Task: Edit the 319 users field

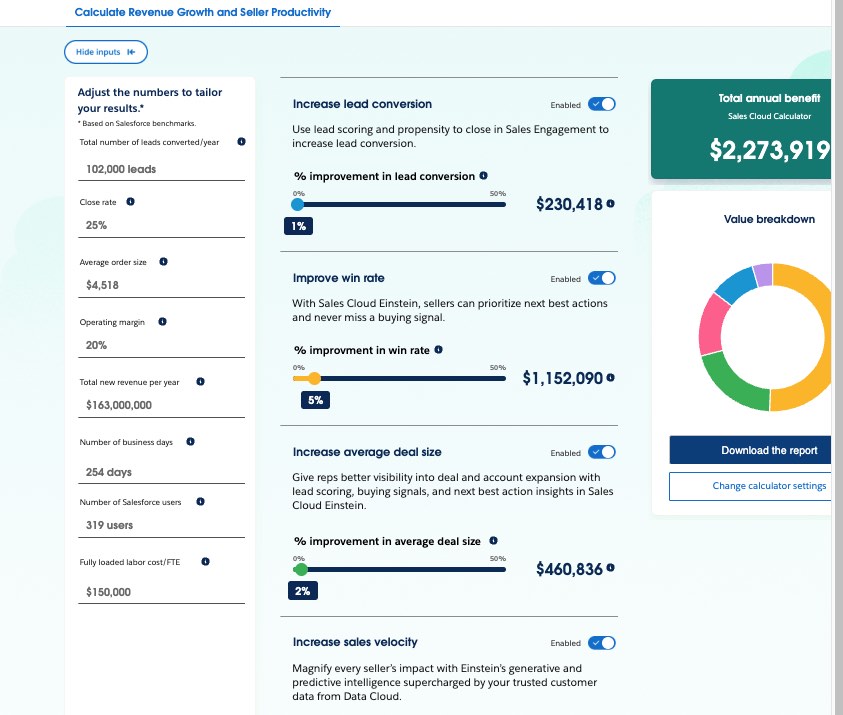Action: tap(161, 525)
